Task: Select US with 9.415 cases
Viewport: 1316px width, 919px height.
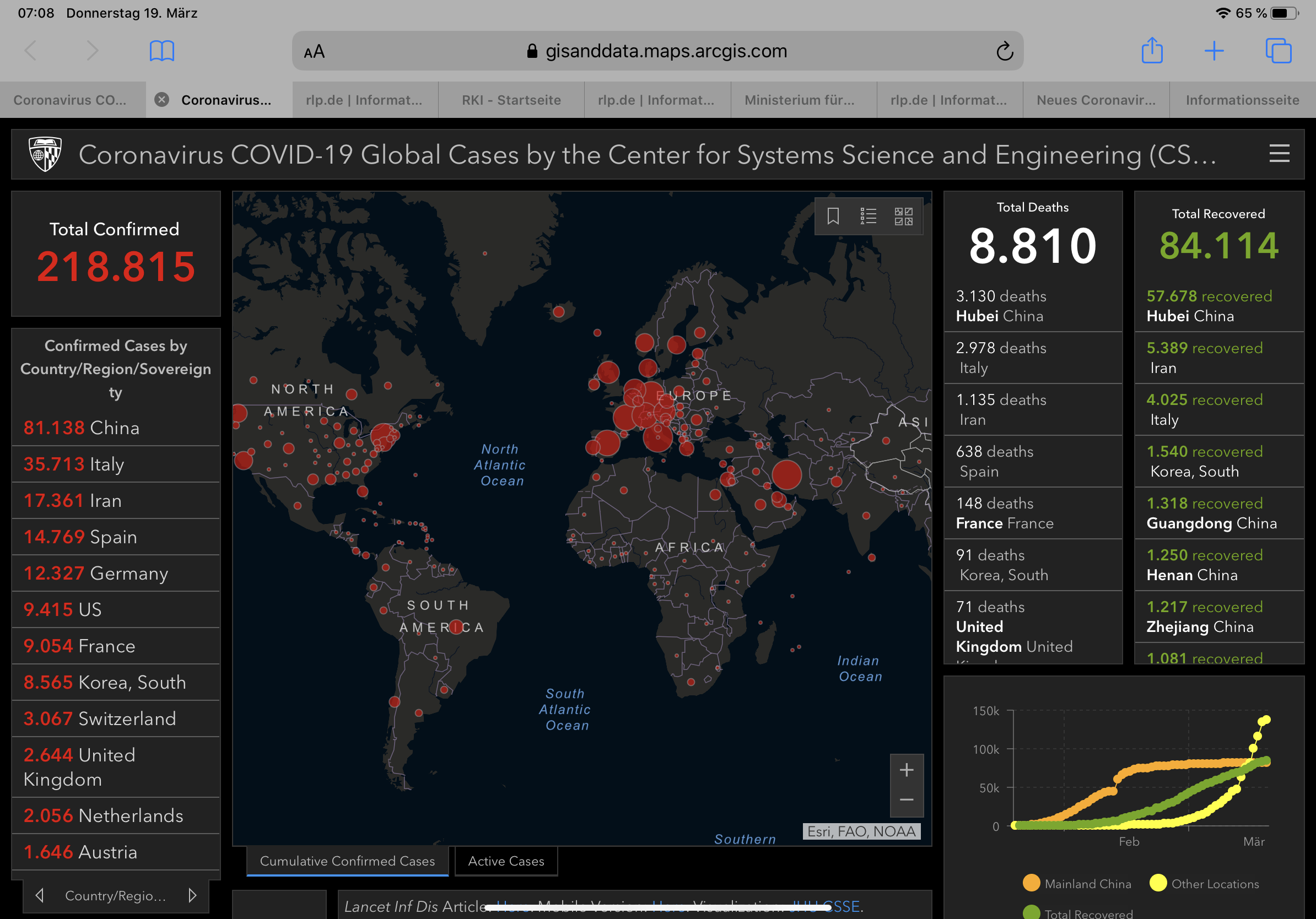Action: [116, 609]
